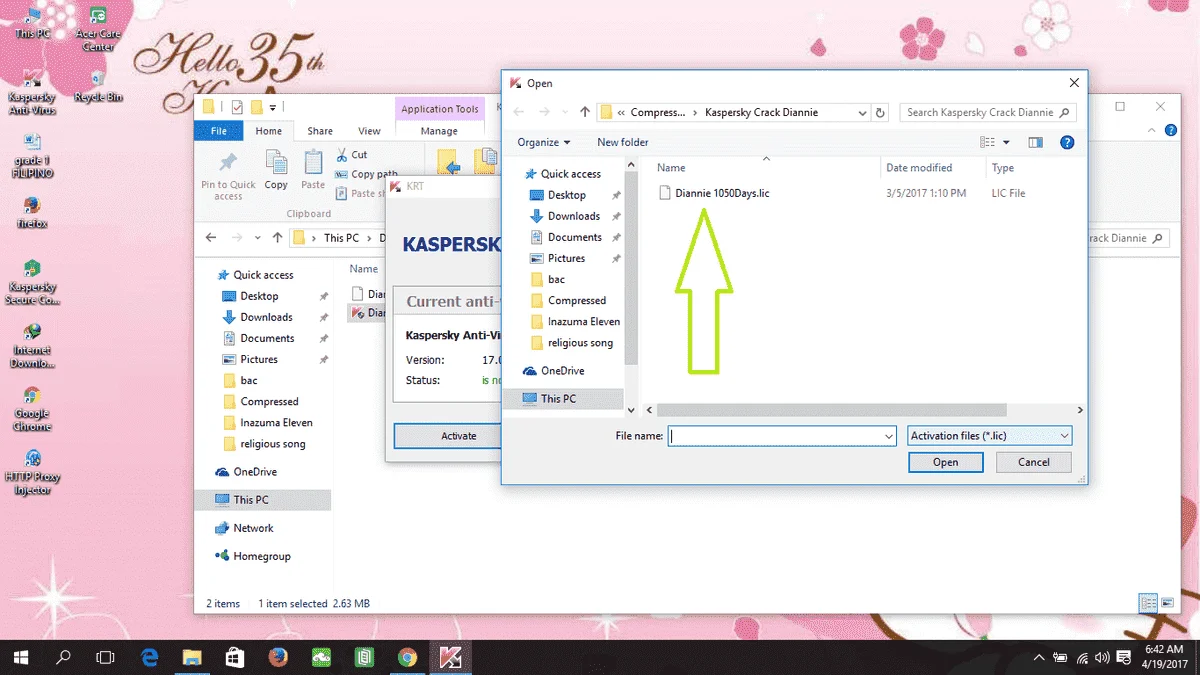The width and height of the screenshot is (1200, 675).
Task: Open Task View on taskbar
Action: point(105,657)
